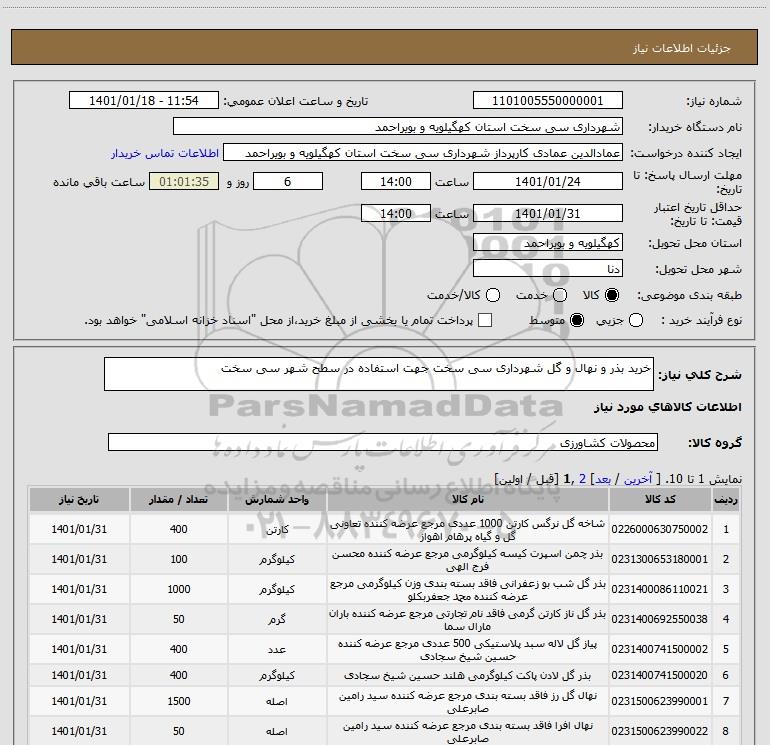
Task: Click the unit عدد in row 5
Action: [x=277, y=649]
